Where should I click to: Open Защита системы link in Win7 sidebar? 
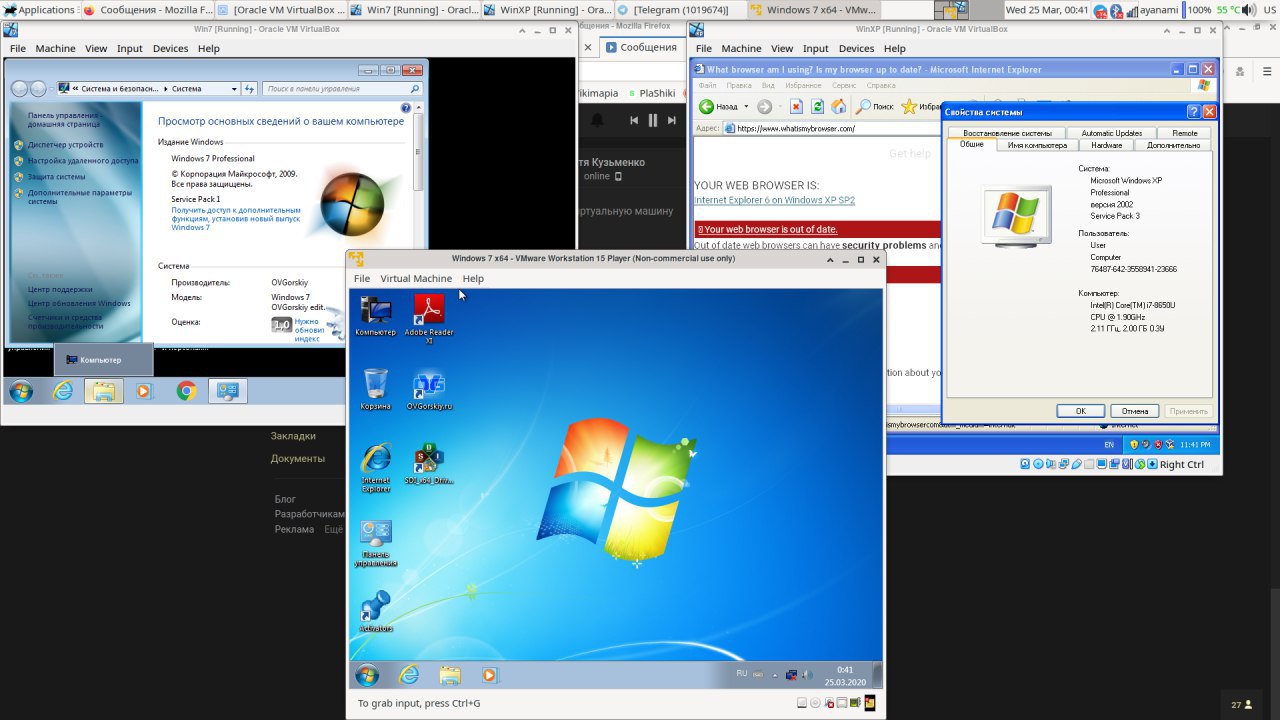(56, 177)
